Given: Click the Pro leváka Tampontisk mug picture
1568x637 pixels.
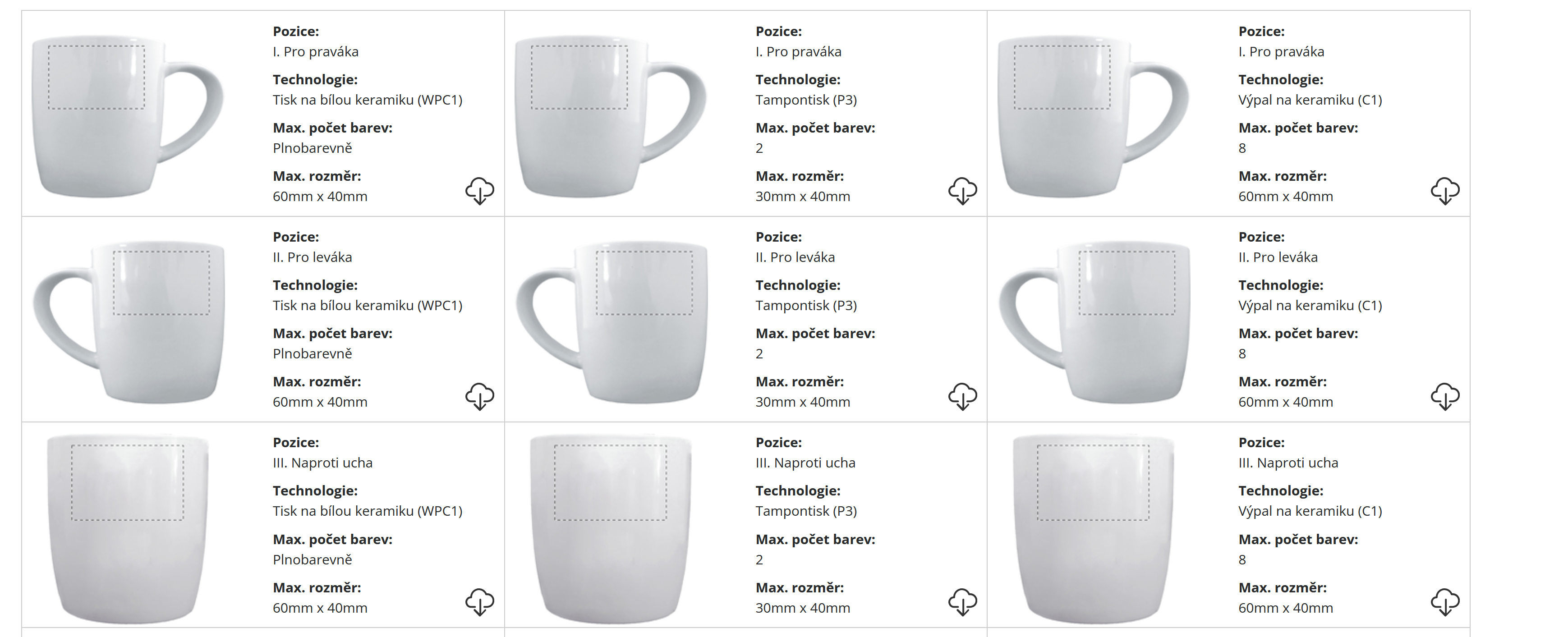Looking at the screenshot, I should pyautogui.click(x=612, y=321).
